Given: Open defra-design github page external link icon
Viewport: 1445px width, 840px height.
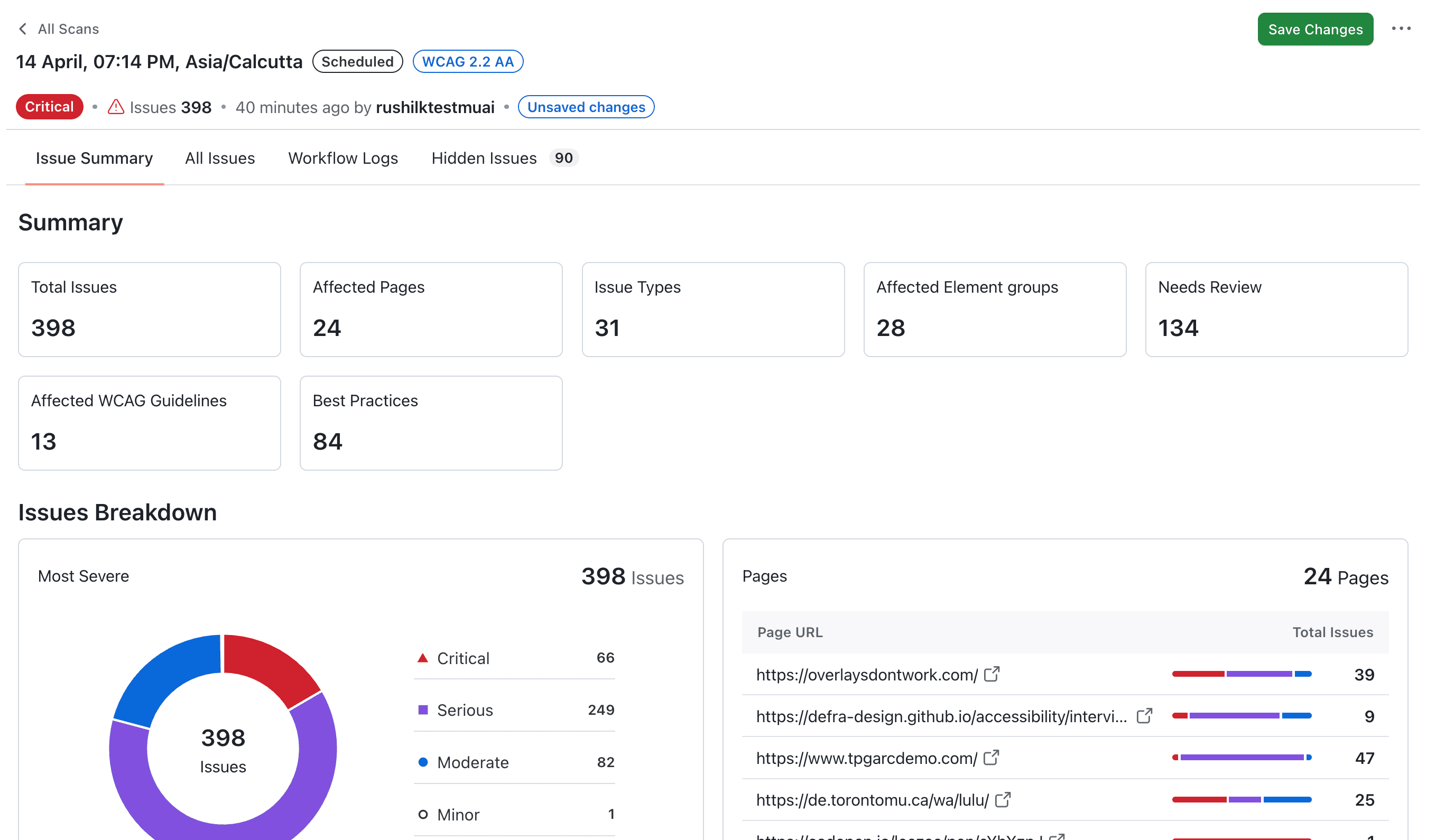Looking at the screenshot, I should pyautogui.click(x=1144, y=716).
